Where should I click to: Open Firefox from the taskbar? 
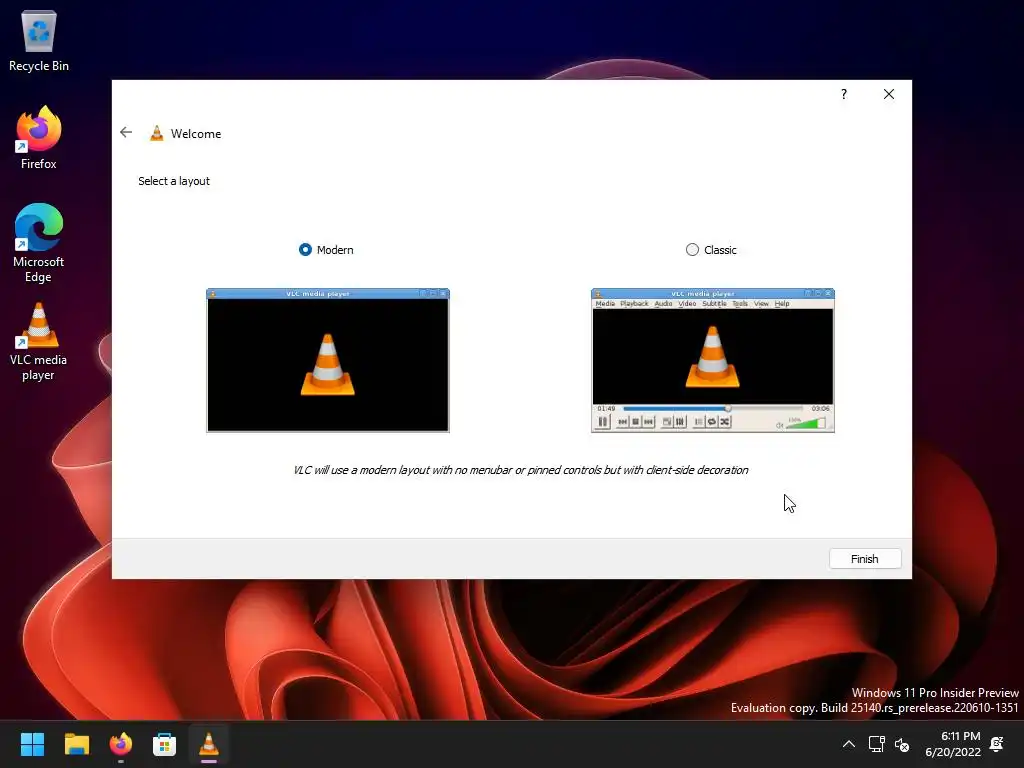(x=121, y=744)
